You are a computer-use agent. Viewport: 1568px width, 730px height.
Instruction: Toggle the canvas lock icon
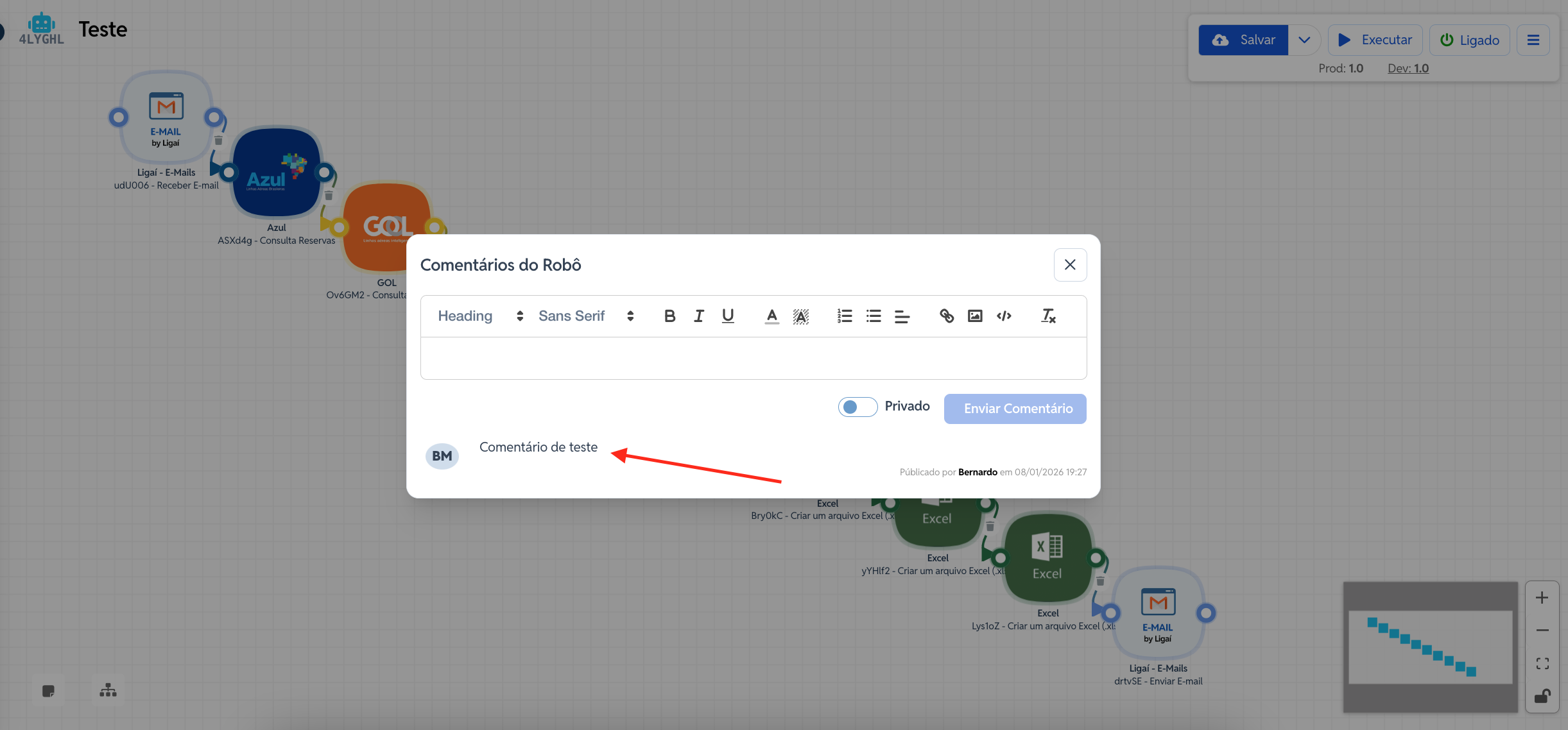1542,696
